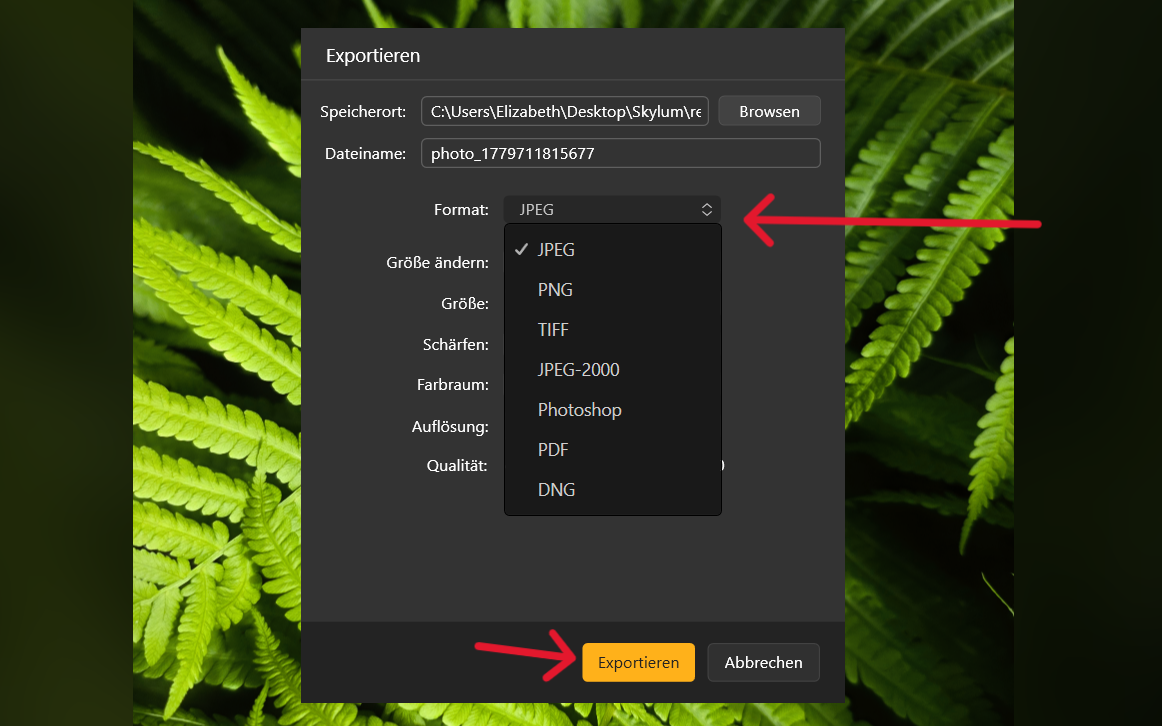The width and height of the screenshot is (1162, 726).
Task: Pick DNG format option
Action: 612,490
